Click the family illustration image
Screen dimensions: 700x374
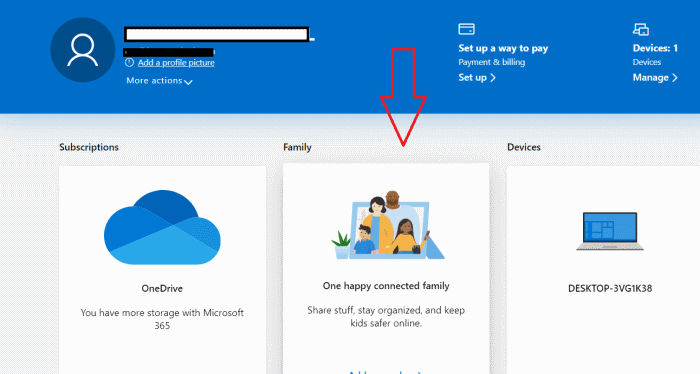[x=388, y=225]
